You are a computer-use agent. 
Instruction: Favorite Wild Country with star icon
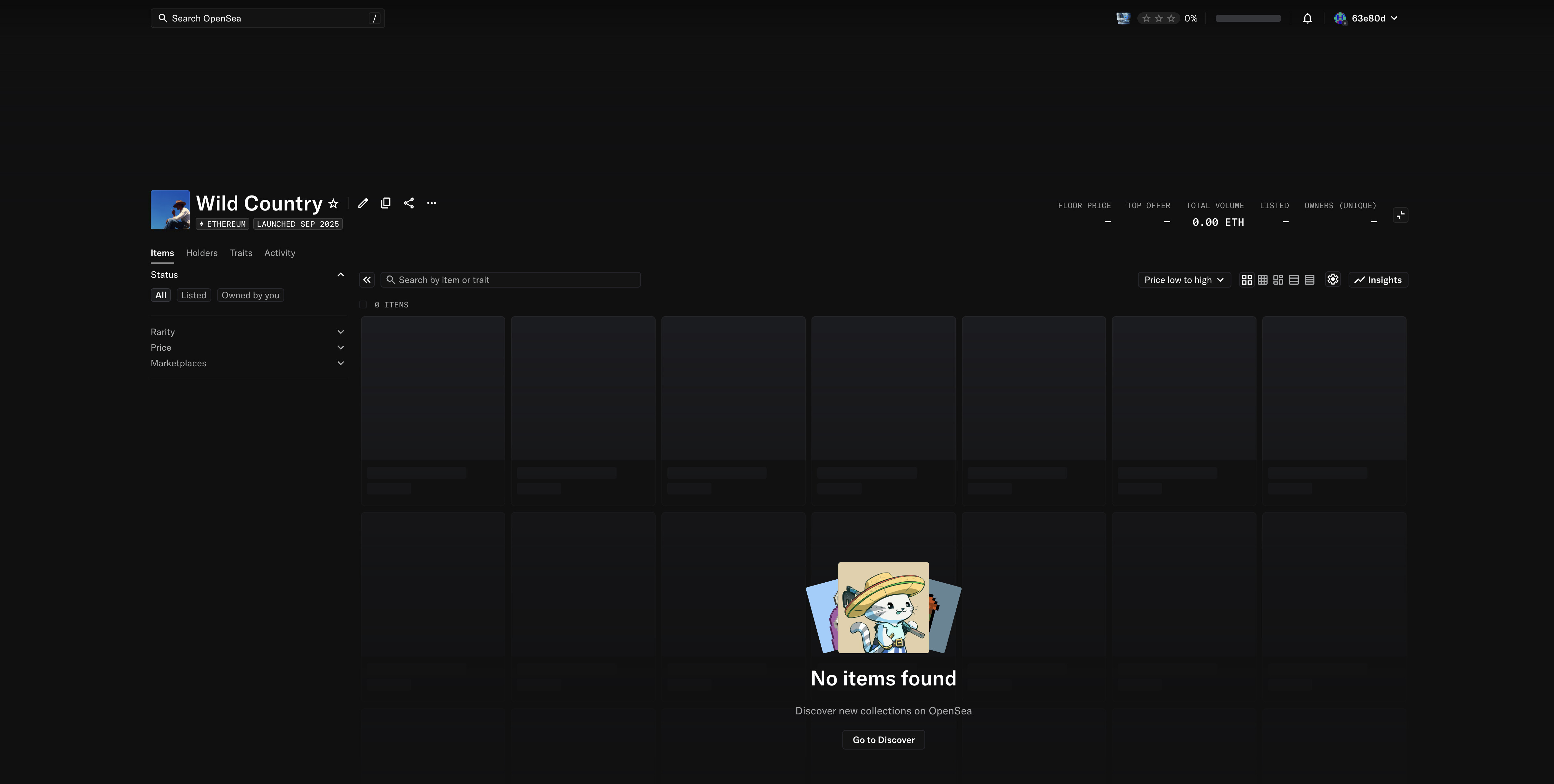point(333,204)
